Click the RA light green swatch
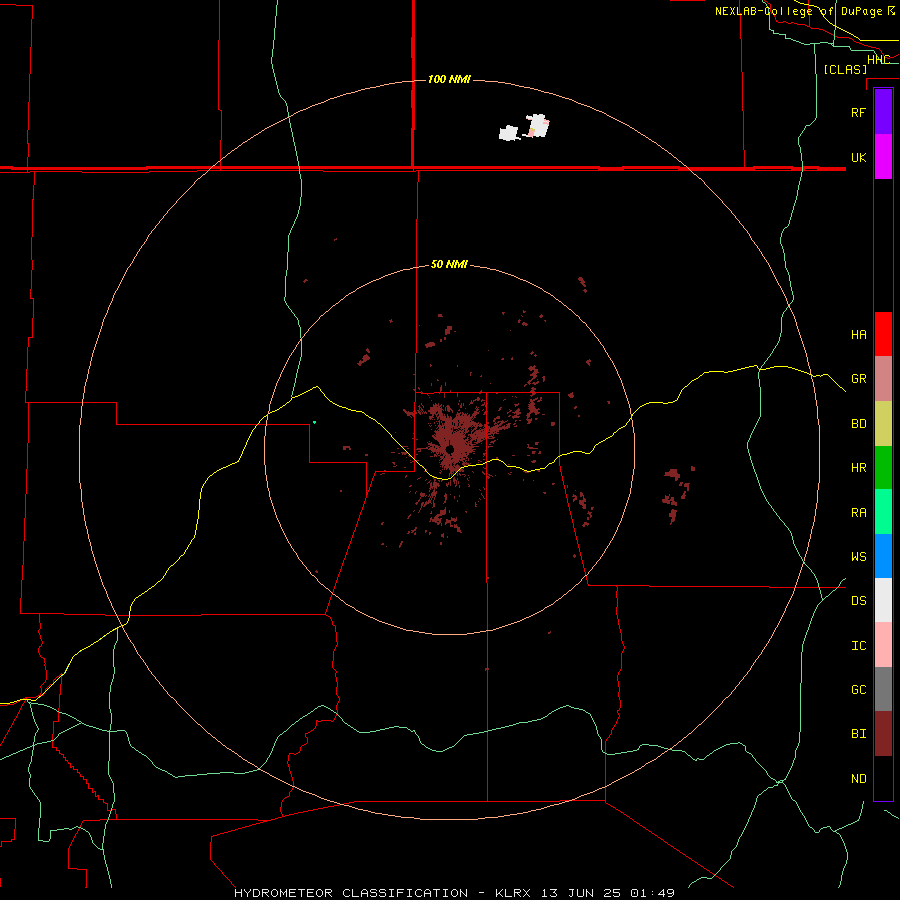Image resolution: width=900 pixels, height=900 pixels. click(x=883, y=512)
